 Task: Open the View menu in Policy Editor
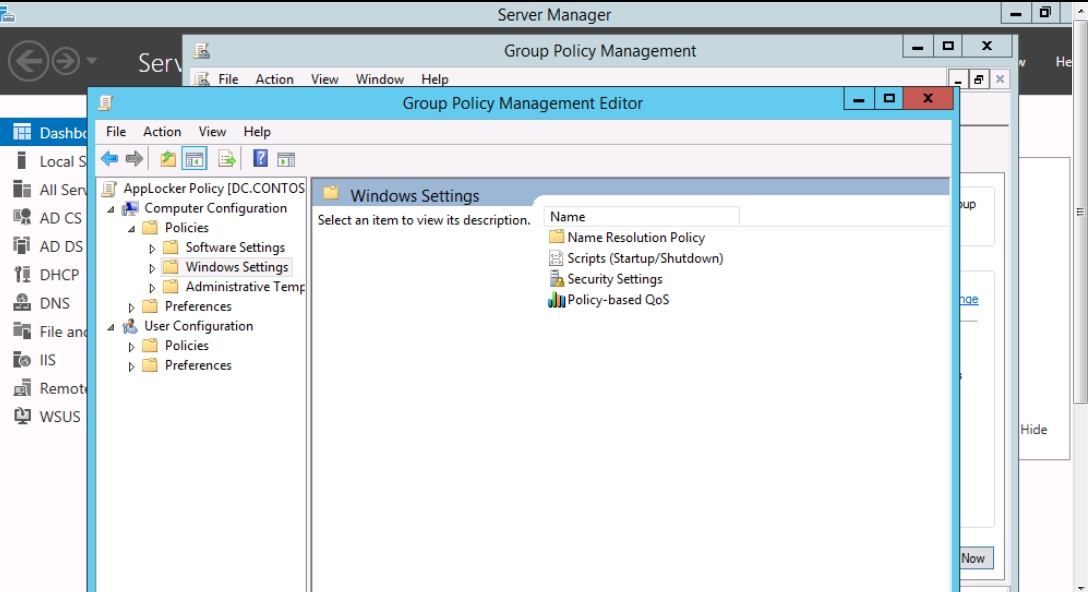(212, 131)
